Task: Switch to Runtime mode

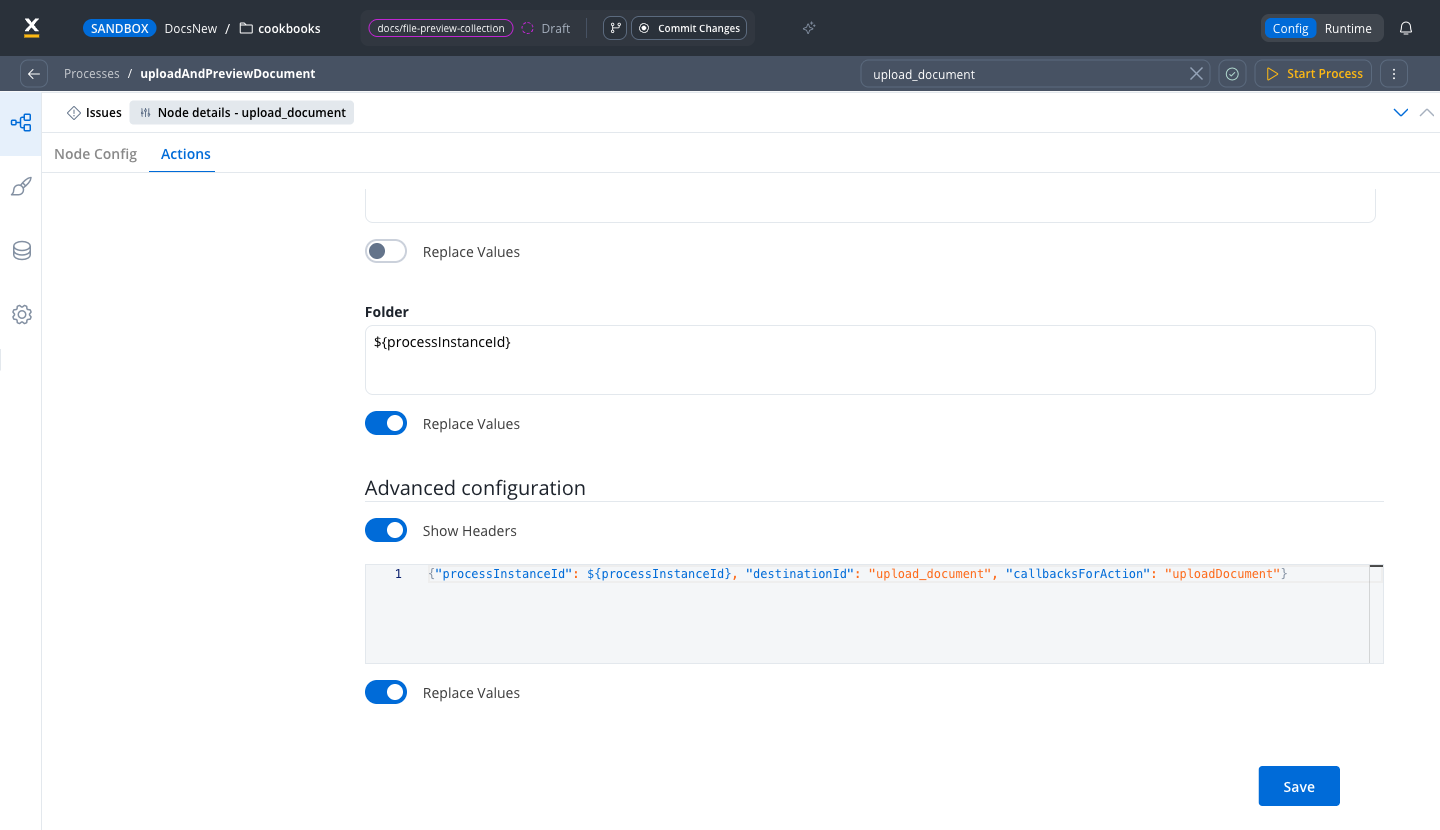Action: pyautogui.click(x=1348, y=28)
